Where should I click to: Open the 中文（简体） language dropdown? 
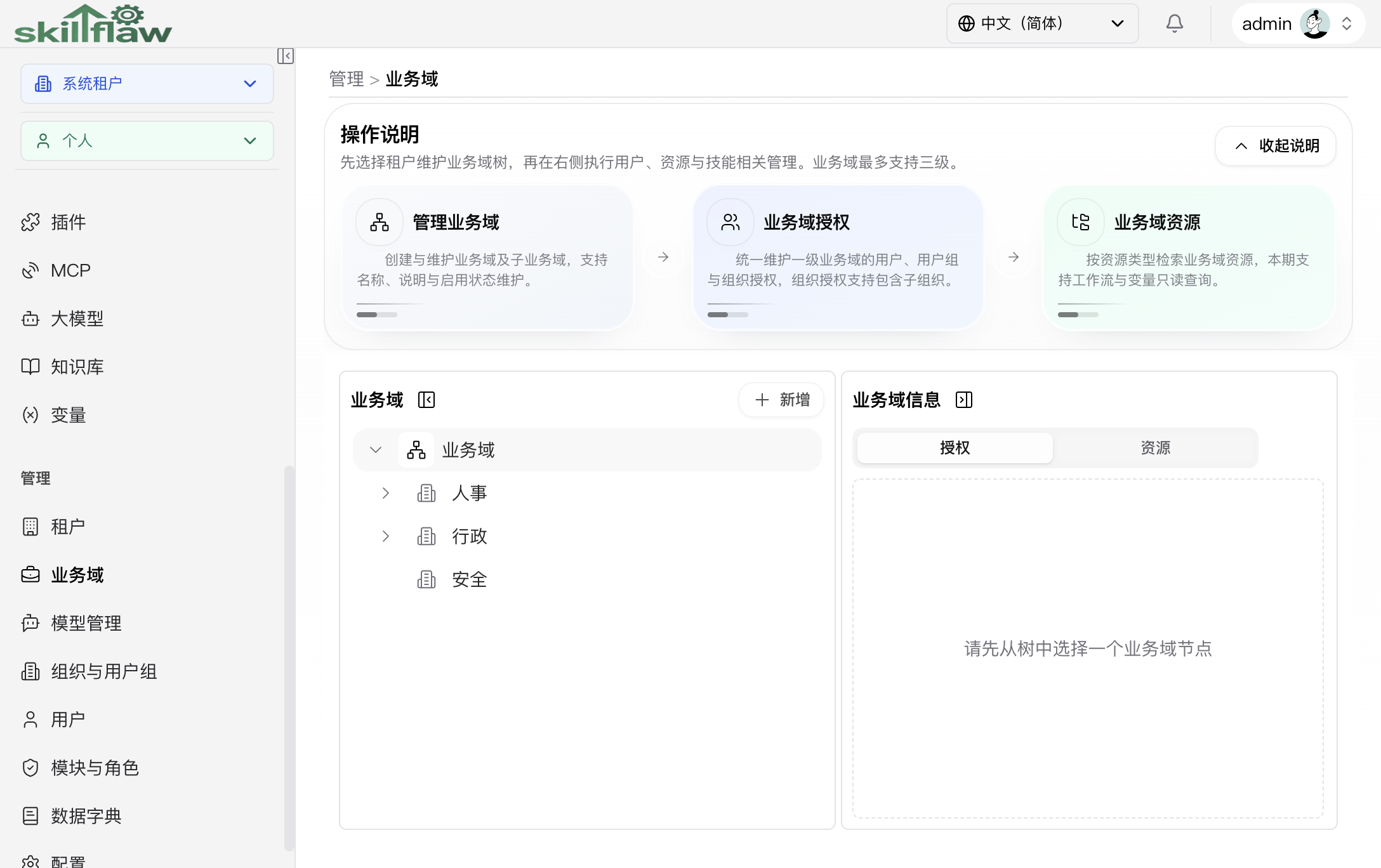pos(1042,23)
